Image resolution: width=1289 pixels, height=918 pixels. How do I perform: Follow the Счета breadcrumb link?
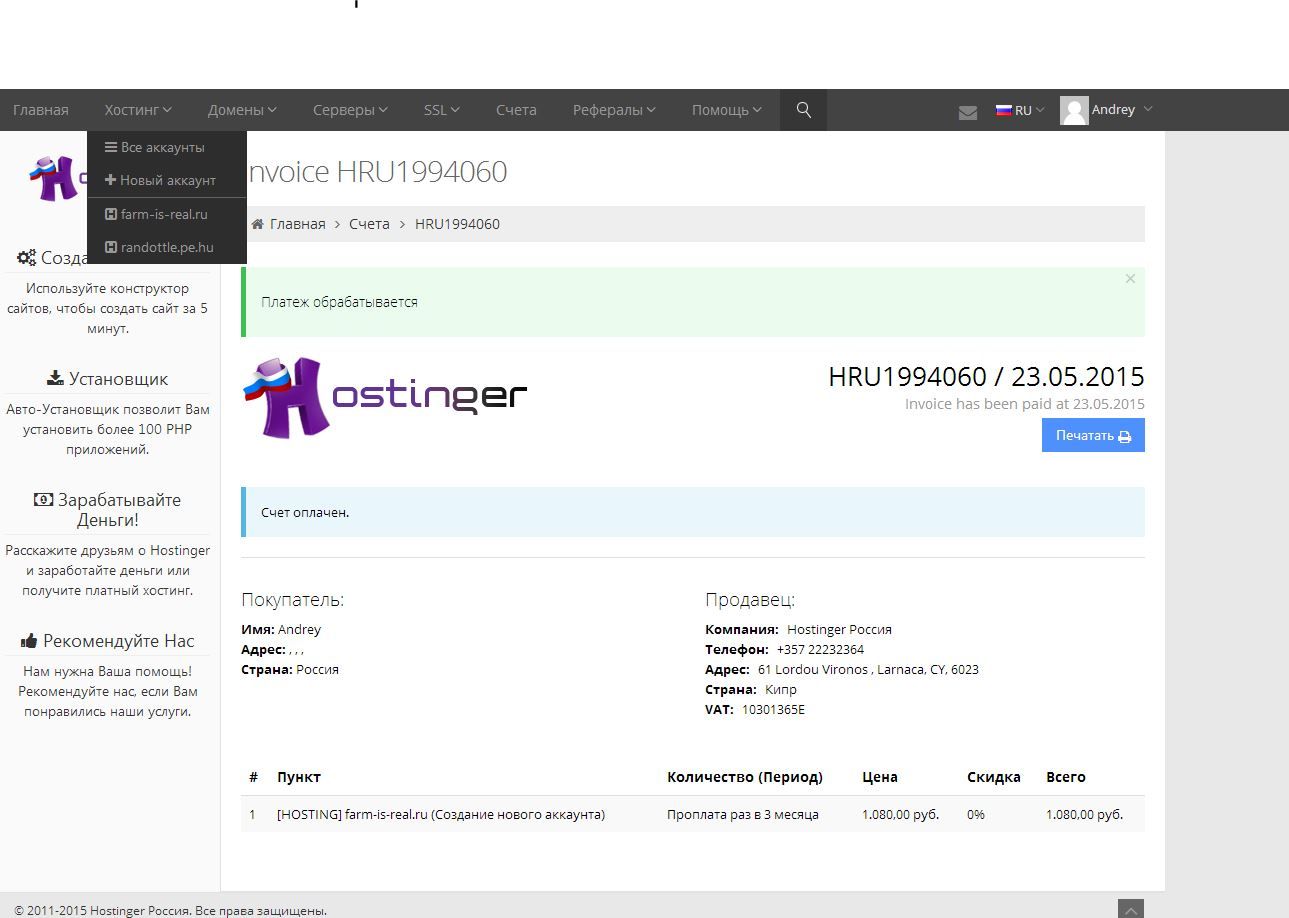click(369, 224)
